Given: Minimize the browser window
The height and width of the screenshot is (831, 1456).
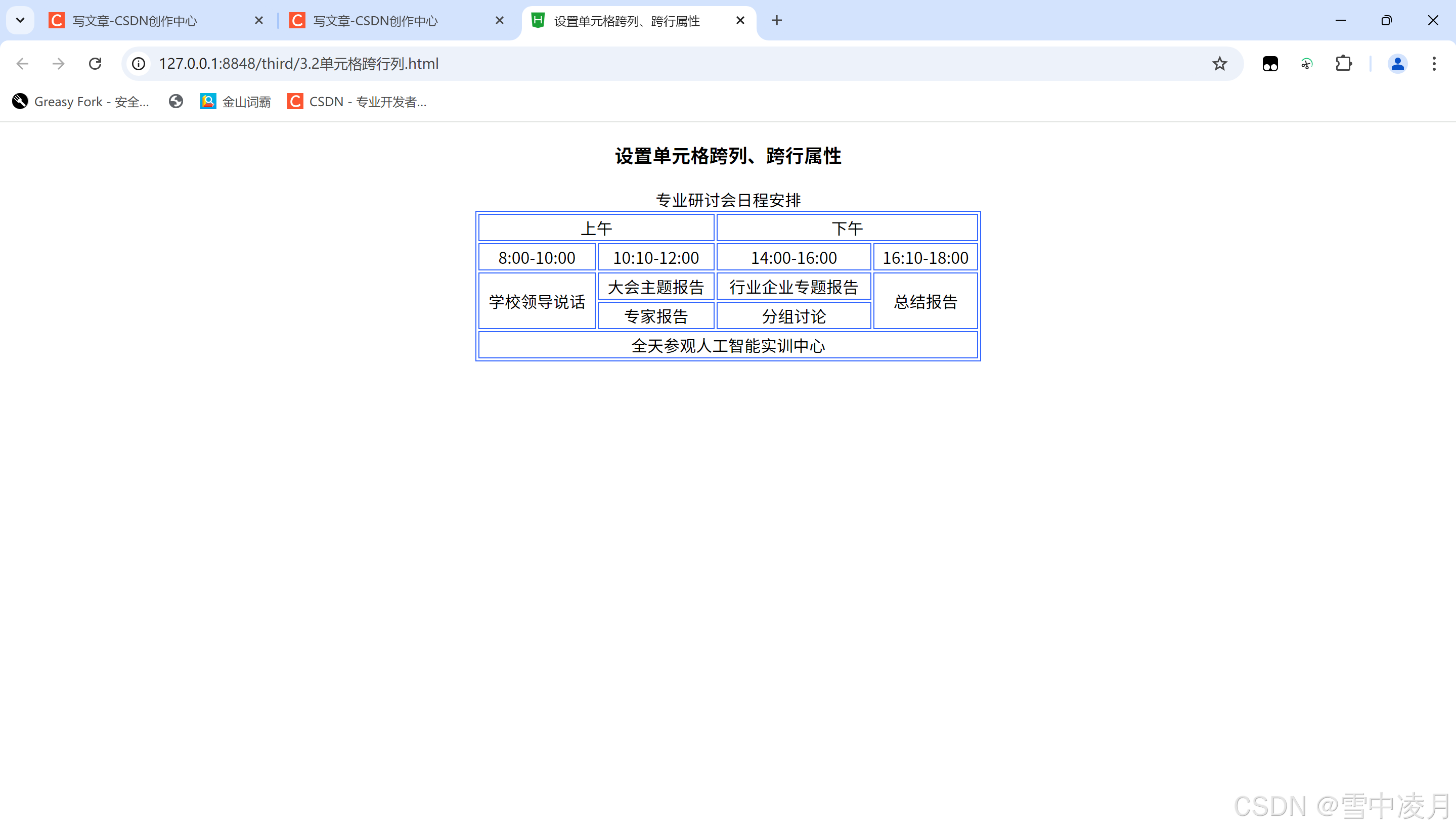Looking at the screenshot, I should click(x=1341, y=21).
